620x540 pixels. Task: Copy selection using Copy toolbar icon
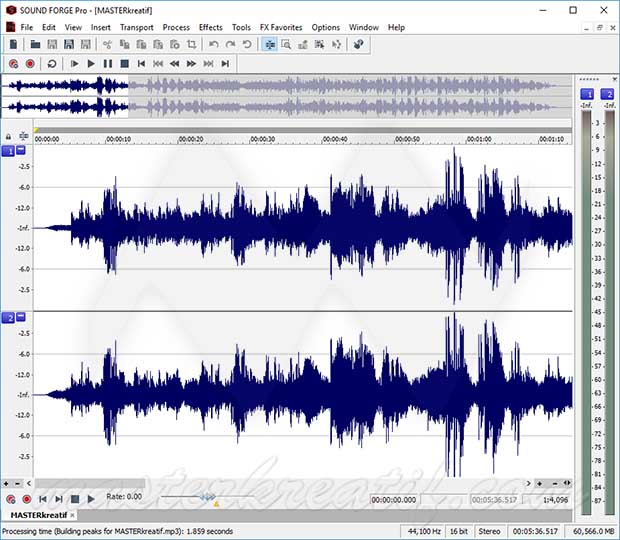tap(125, 44)
